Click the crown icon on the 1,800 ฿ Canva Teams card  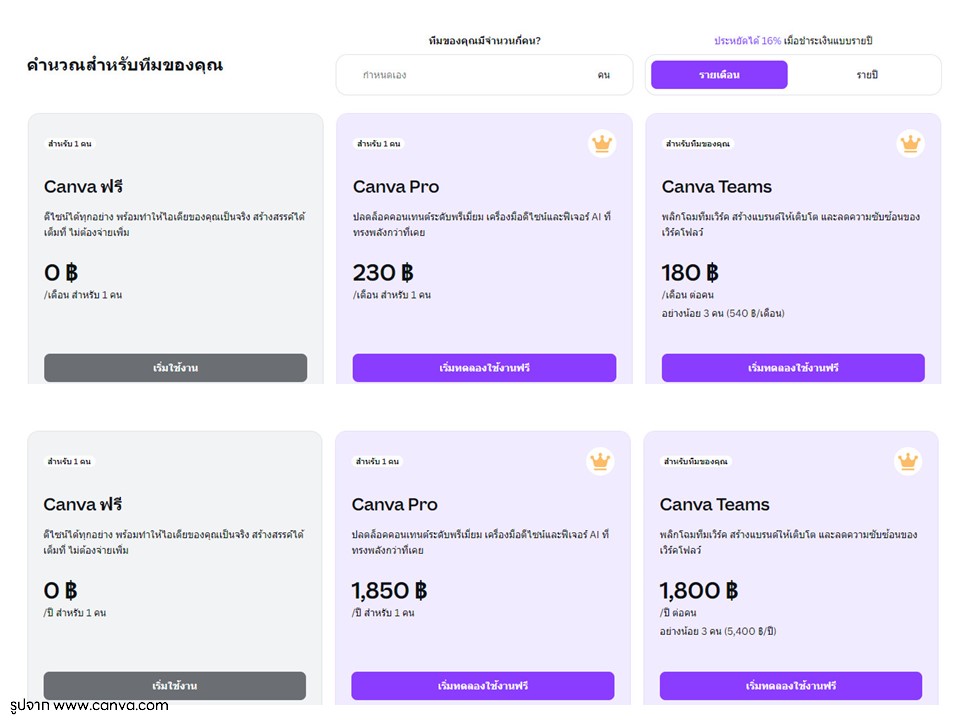click(907, 461)
